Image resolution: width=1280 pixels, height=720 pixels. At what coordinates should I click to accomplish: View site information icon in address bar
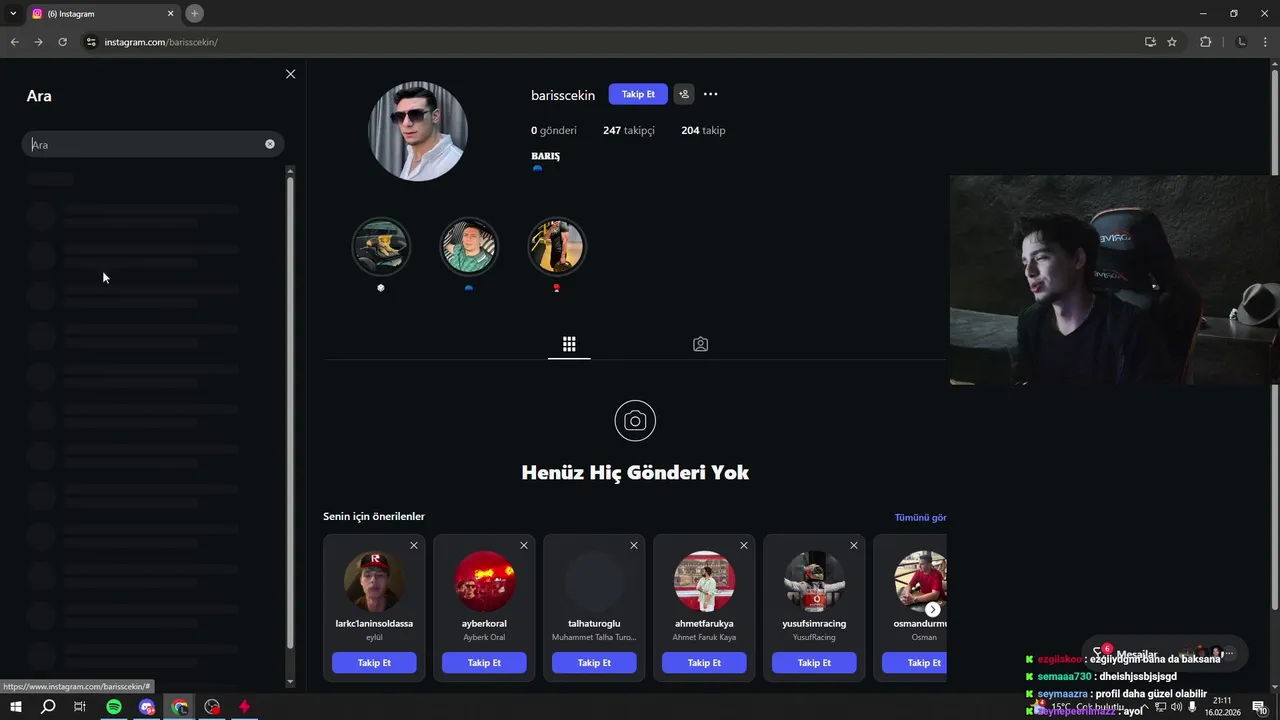coord(90,42)
